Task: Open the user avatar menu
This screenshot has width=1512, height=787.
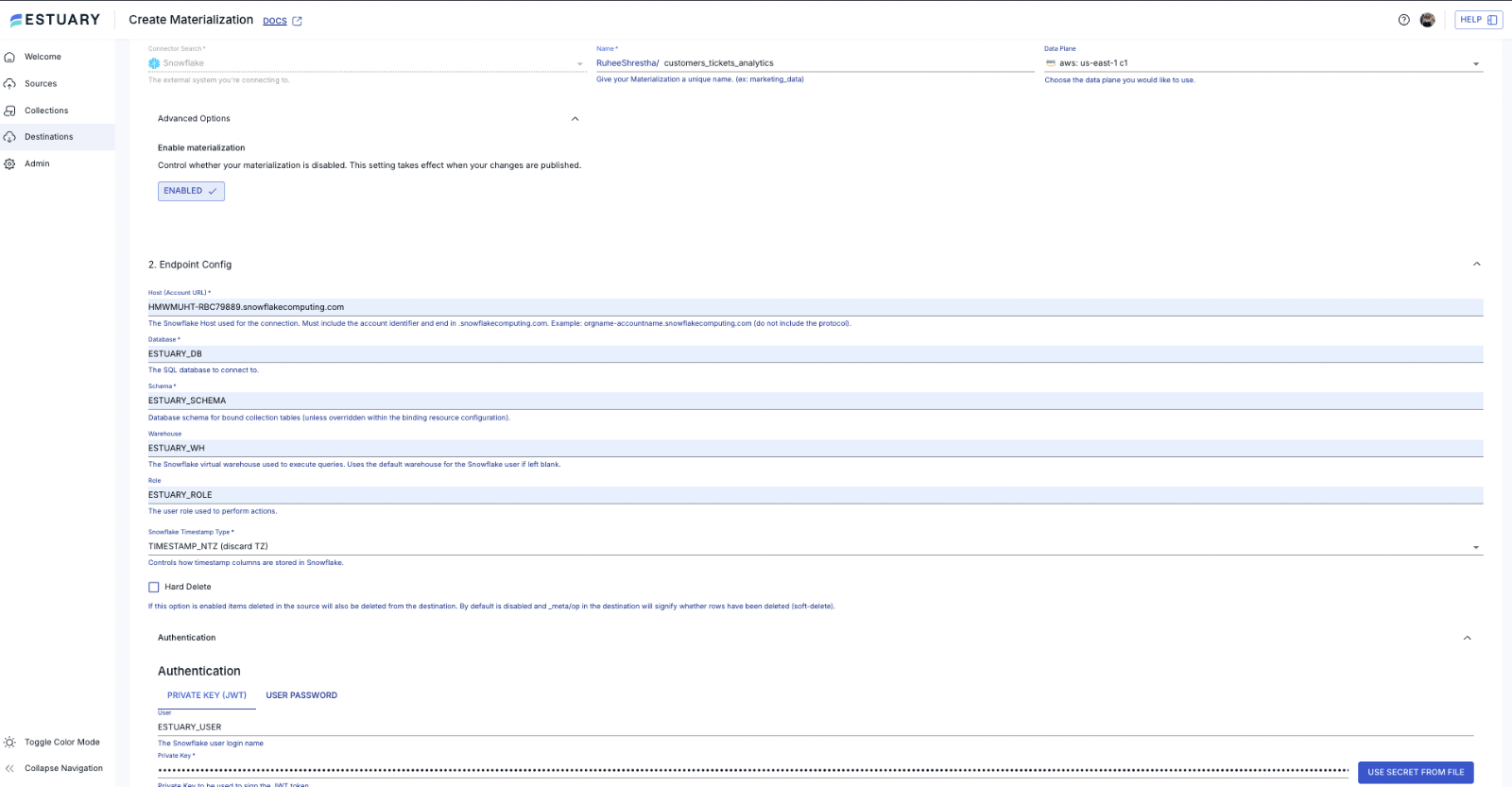Action: click(x=1428, y=20)
